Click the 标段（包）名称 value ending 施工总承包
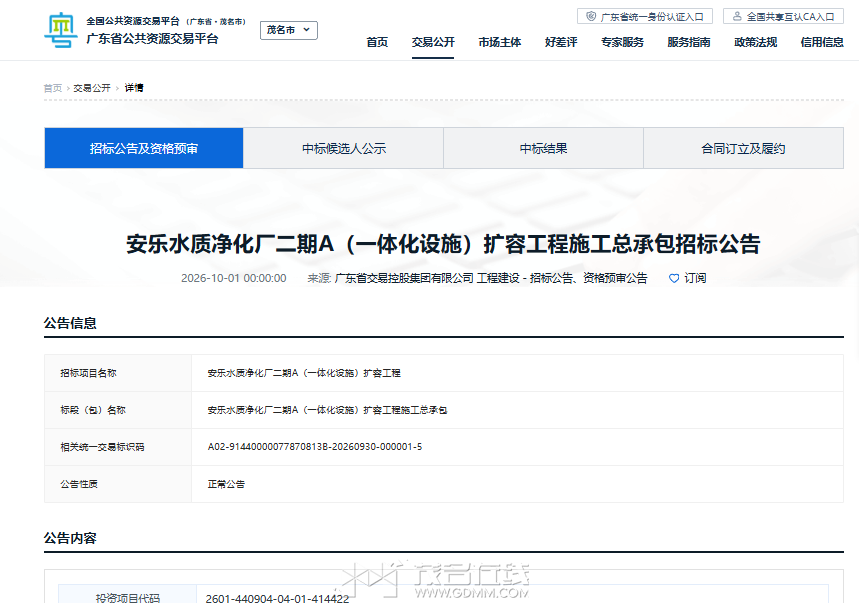This screenshot has width=859, height=603. [x=328, y=410]
